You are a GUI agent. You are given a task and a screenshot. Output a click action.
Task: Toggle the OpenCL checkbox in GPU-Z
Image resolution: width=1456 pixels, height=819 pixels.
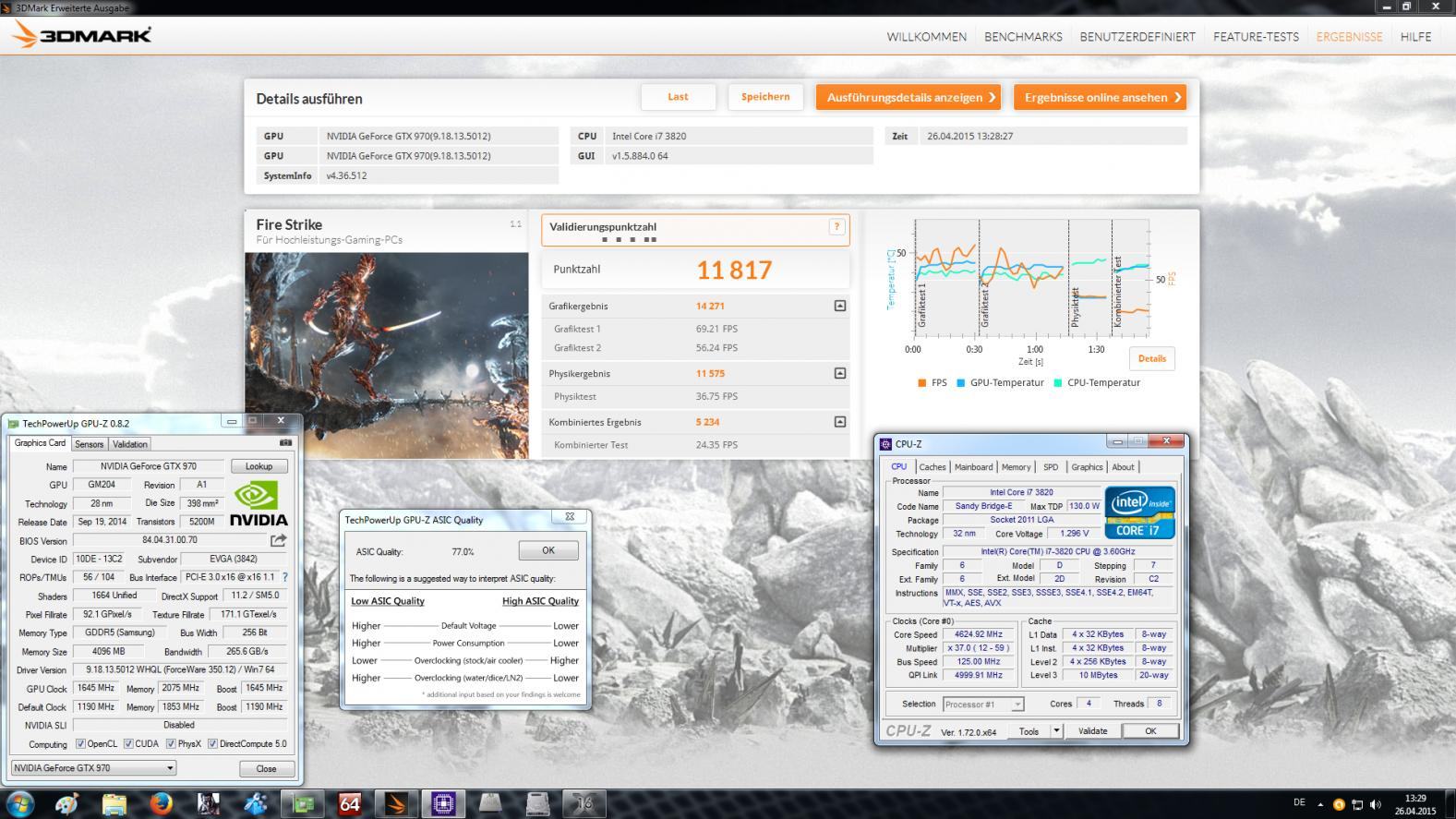point(80,743)
